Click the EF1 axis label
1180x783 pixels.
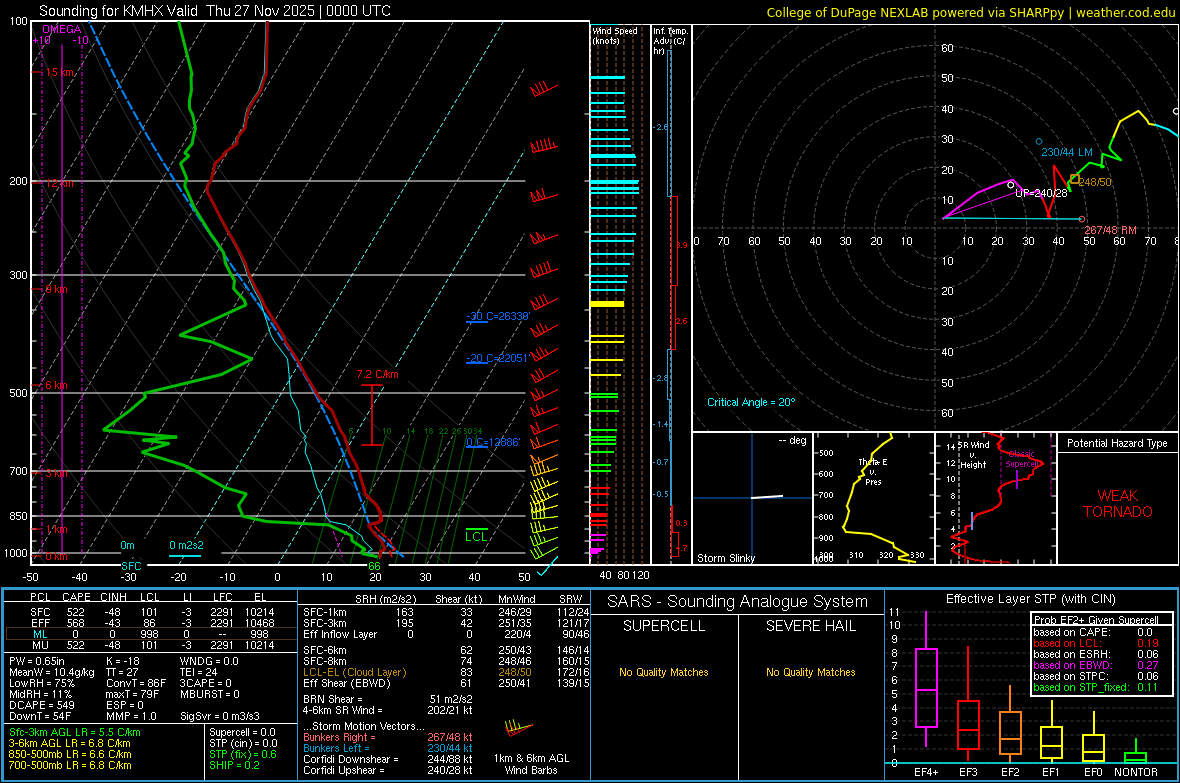click(x=1051, y=772)
